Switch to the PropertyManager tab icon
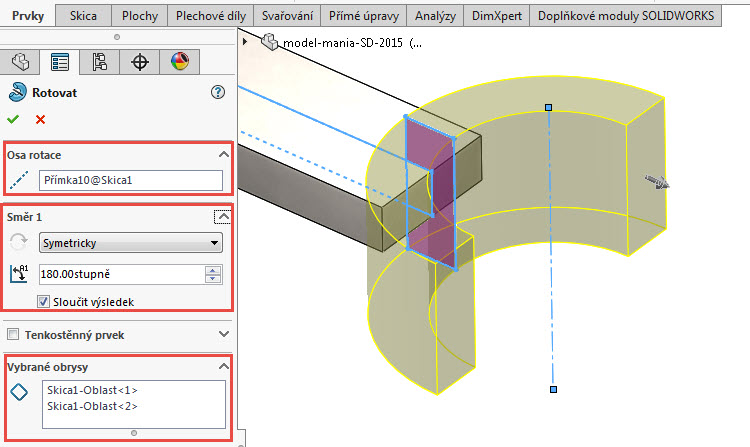Viewport: 750px width, 447px height. click(60, 62)
